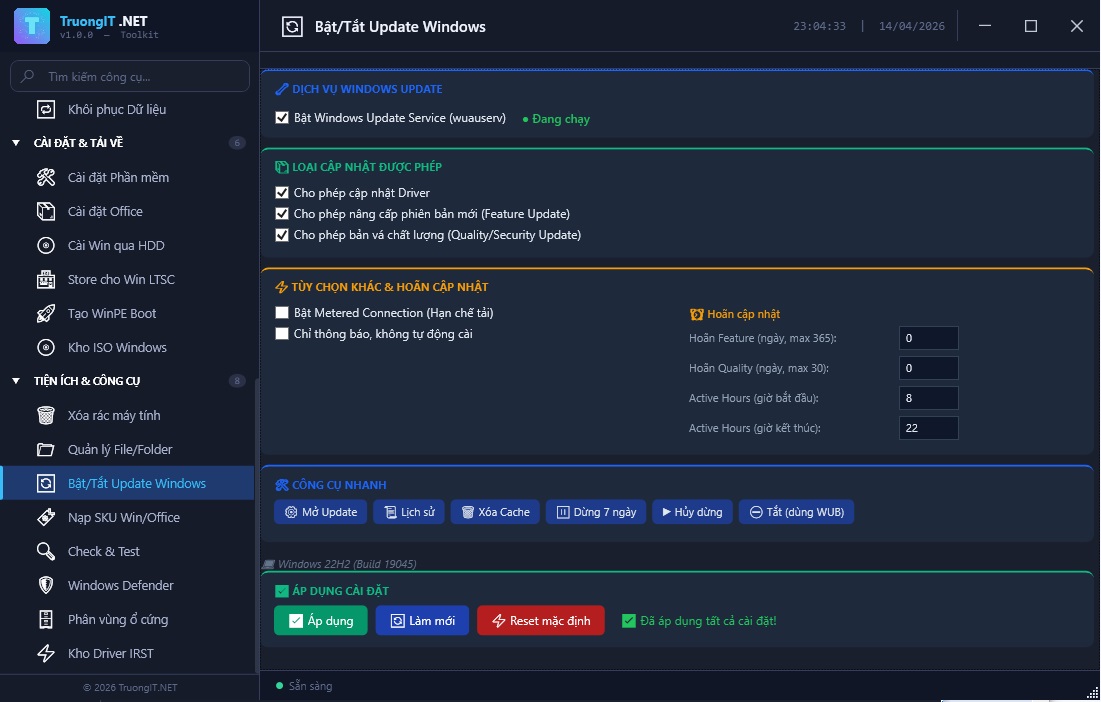This screenshot has width=1101, height=702.
Task: Click the Cài đặt Phần mềm tools icon
Action: (43, 177)
